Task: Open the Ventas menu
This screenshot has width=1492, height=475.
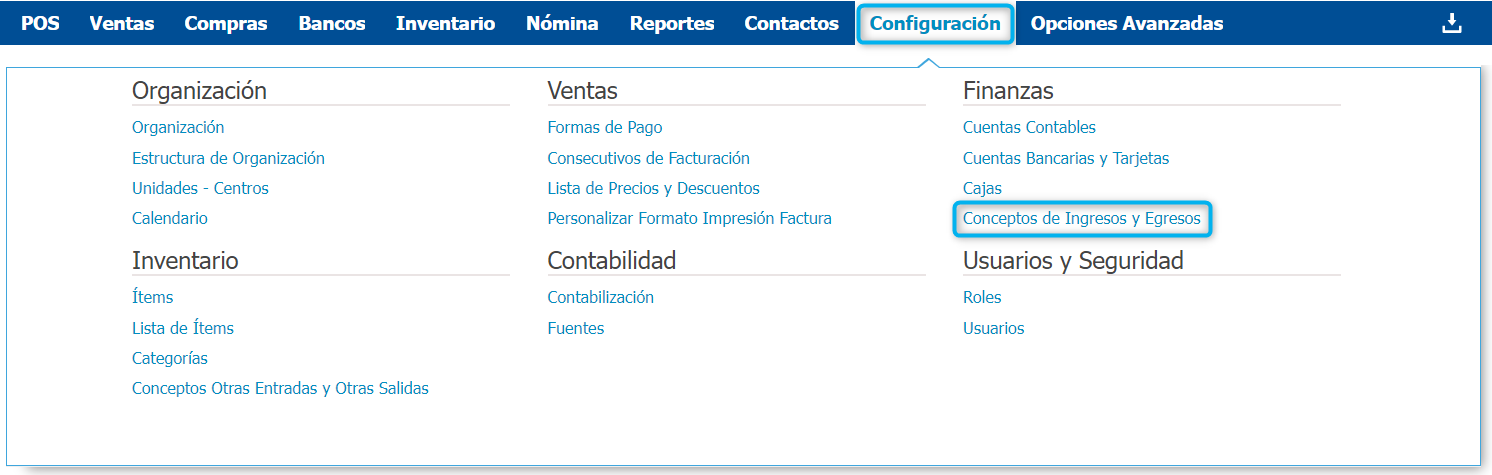Action: tap(122, 24)
